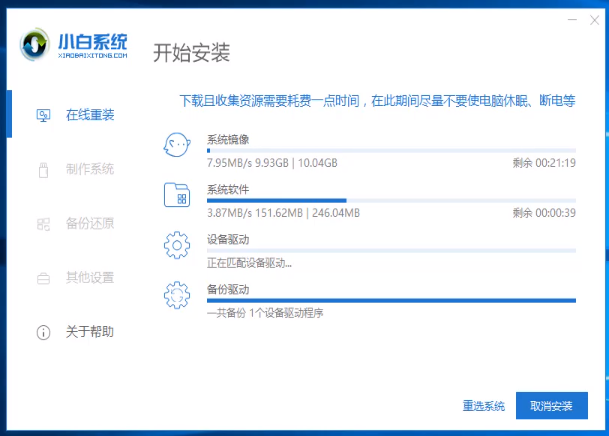Click the USB icon for 制作系统
609x436 pixels.
(43, 169)
